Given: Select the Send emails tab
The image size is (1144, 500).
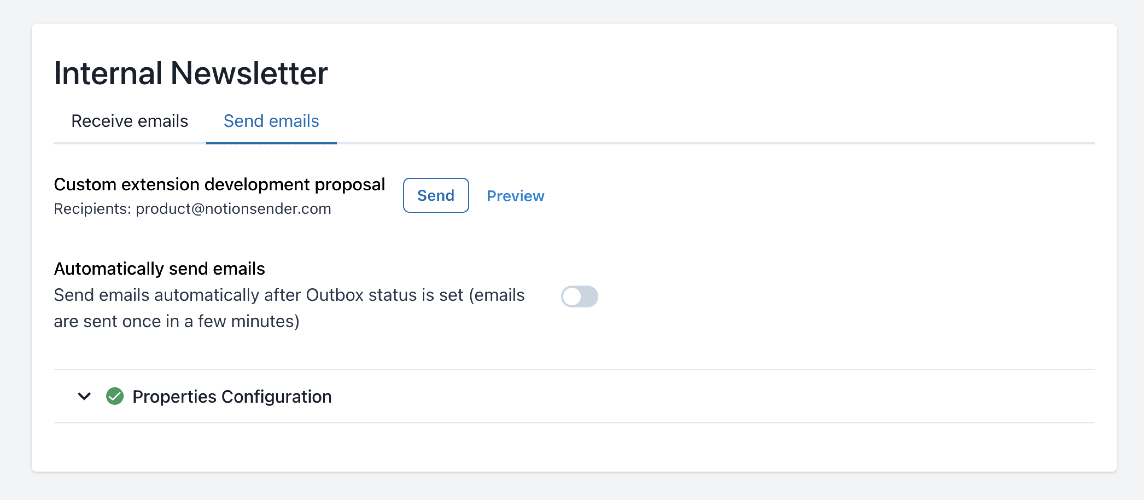Looking at the screenshot, I should pyautogui.click(x=271, y=121).
